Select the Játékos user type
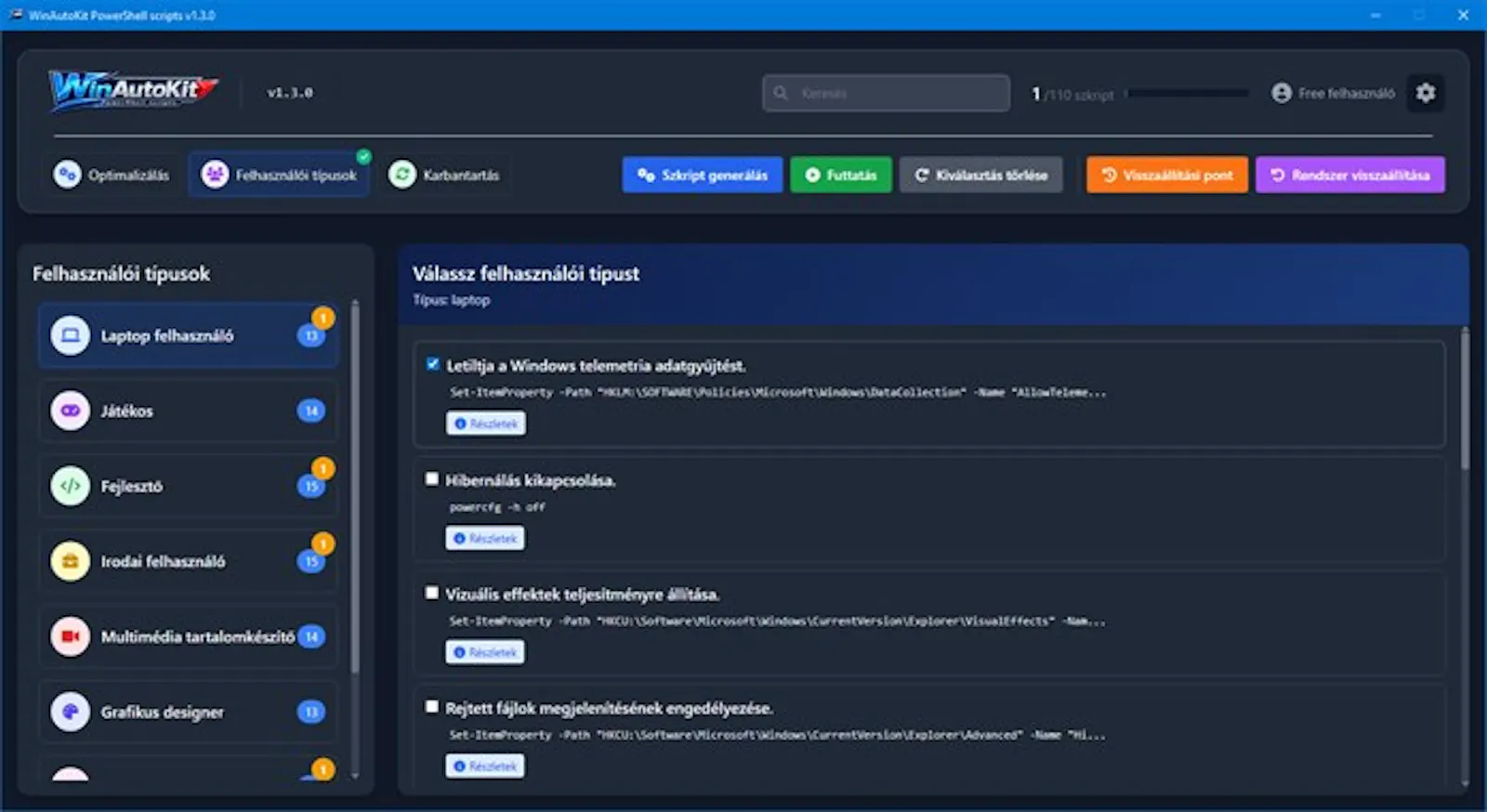This screenshot has height=812, width=1487. pos(189,411)
